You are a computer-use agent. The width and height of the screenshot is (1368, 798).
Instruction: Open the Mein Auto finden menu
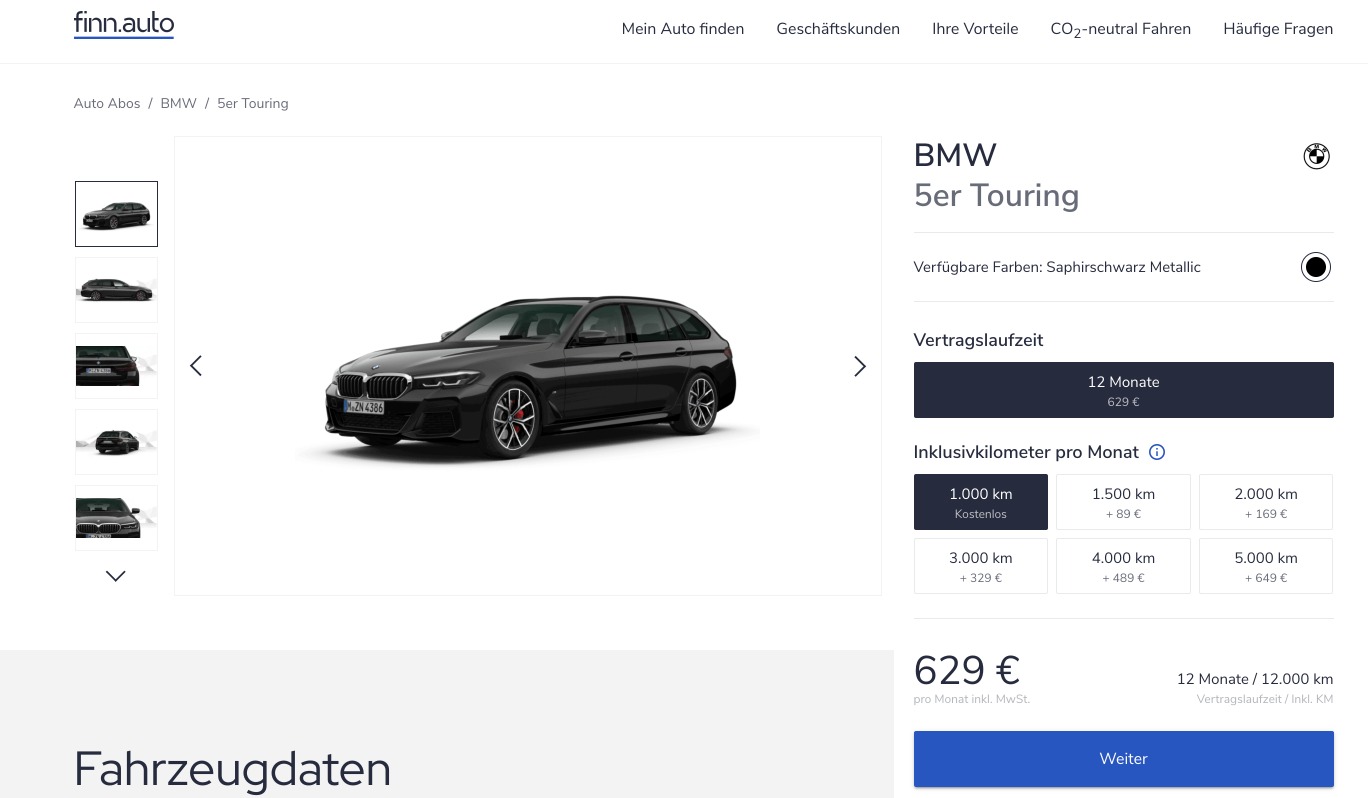click(x=683, y=29)
